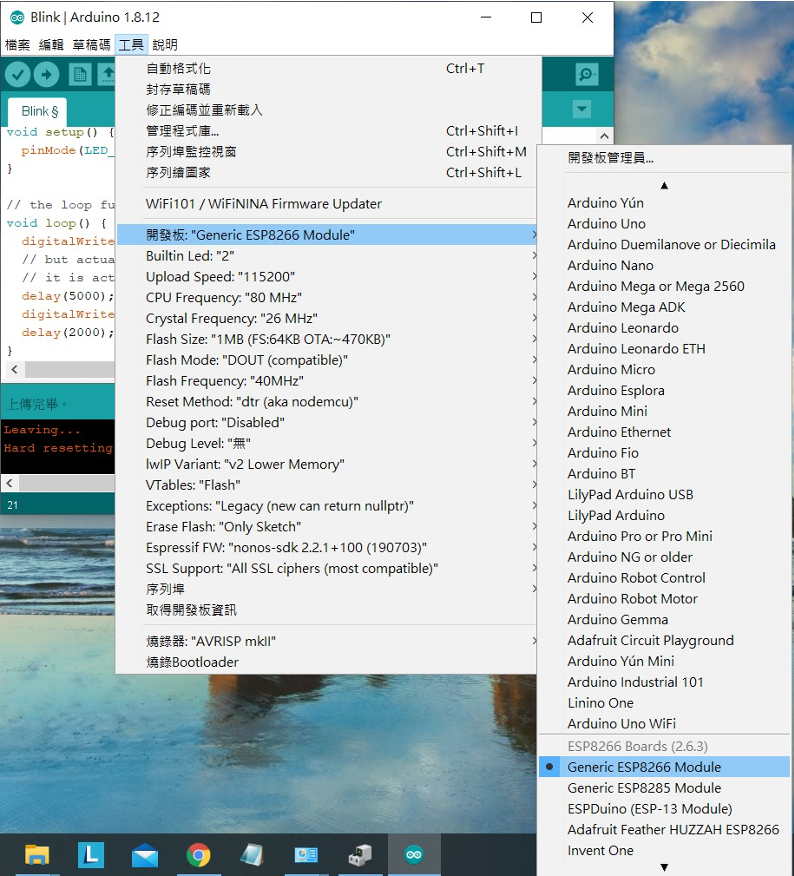
Task: Click the Upload arrow toolbar icon
Action: [46, 74]
